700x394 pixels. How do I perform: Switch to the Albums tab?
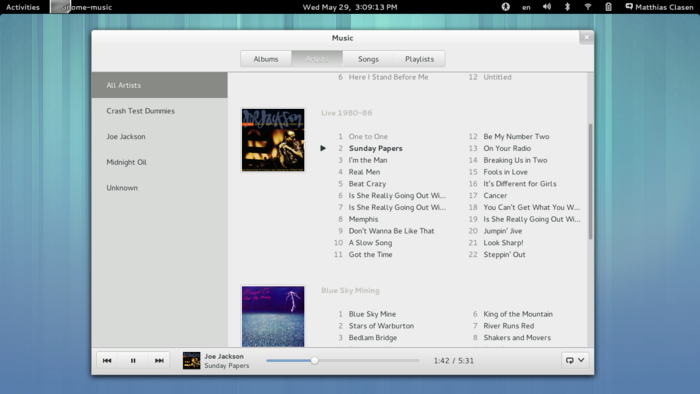(266, 59)
